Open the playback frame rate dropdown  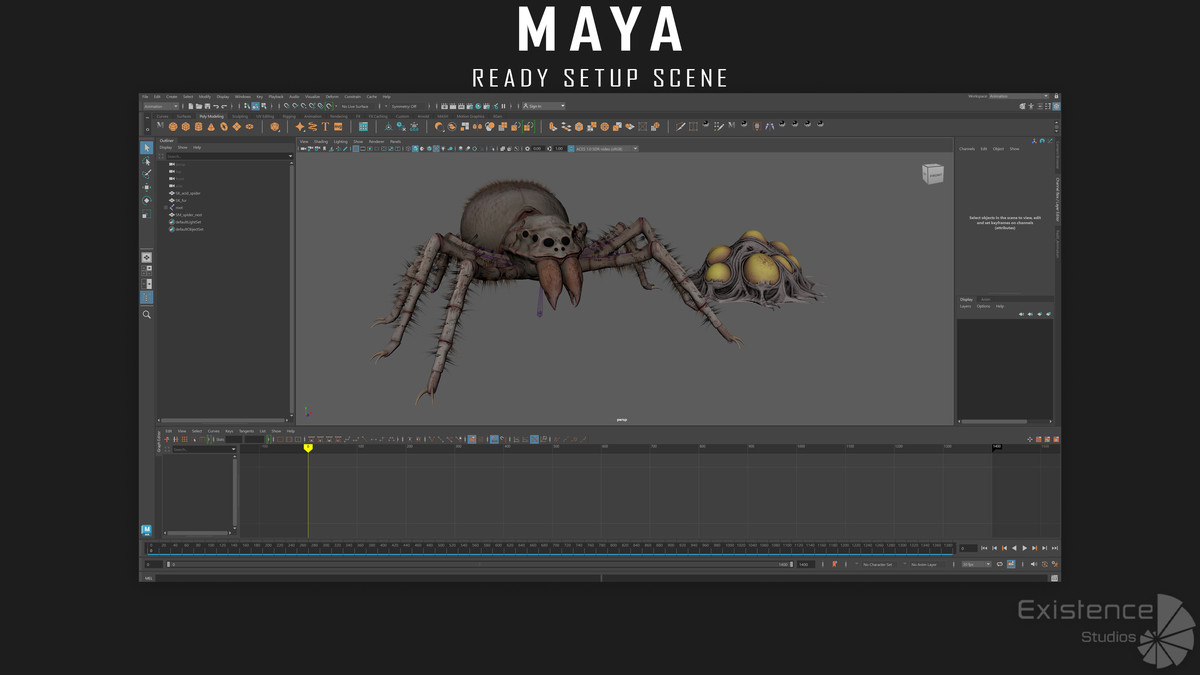[976, 564]
